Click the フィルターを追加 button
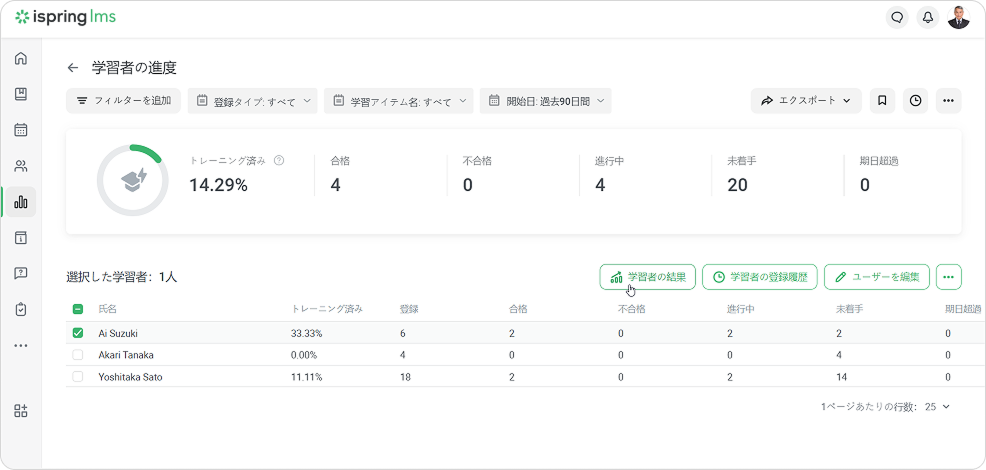Image resolution: width=986 pixels, height=470 pixels. (x=124, y=101)
